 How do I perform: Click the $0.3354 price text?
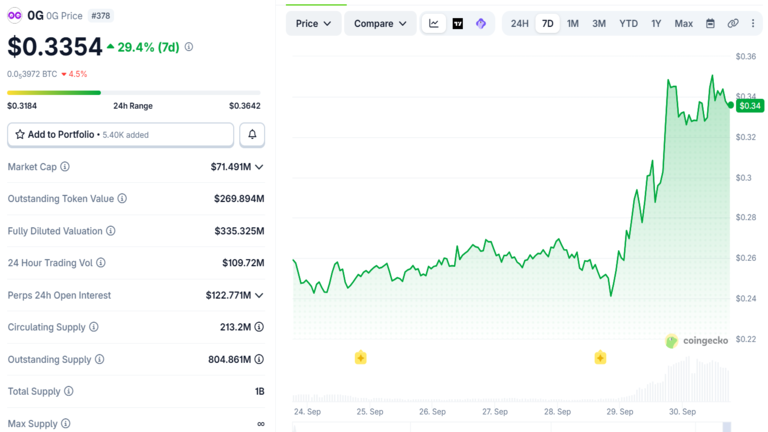(55, 47)
